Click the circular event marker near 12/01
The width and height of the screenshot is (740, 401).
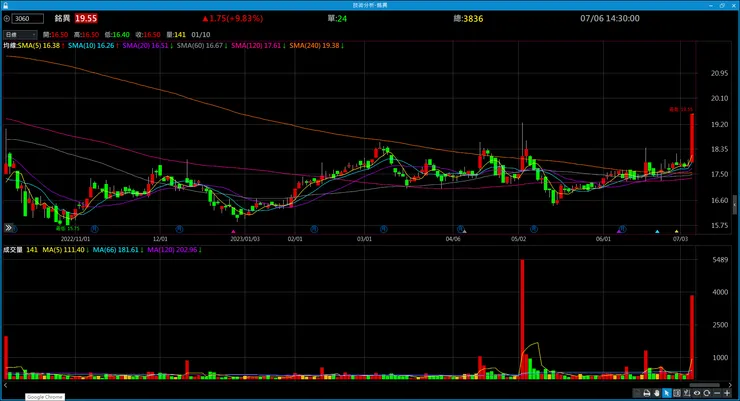[179, 229]
